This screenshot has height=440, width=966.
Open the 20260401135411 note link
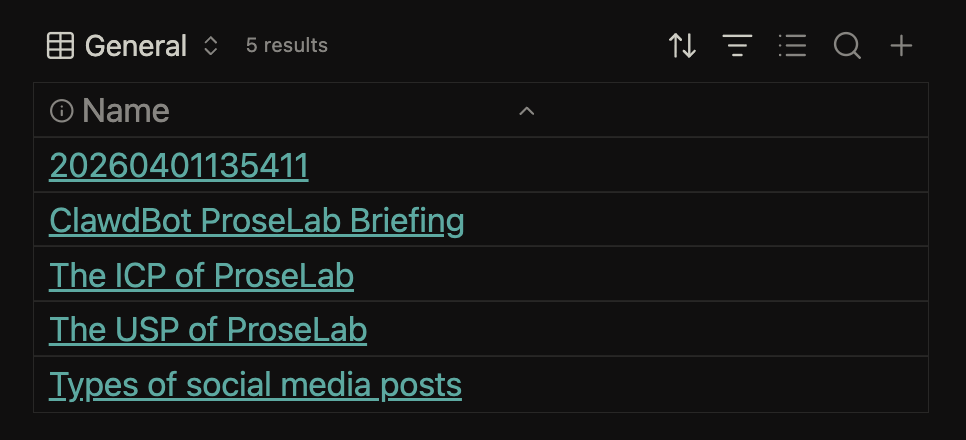coord(179,166)
